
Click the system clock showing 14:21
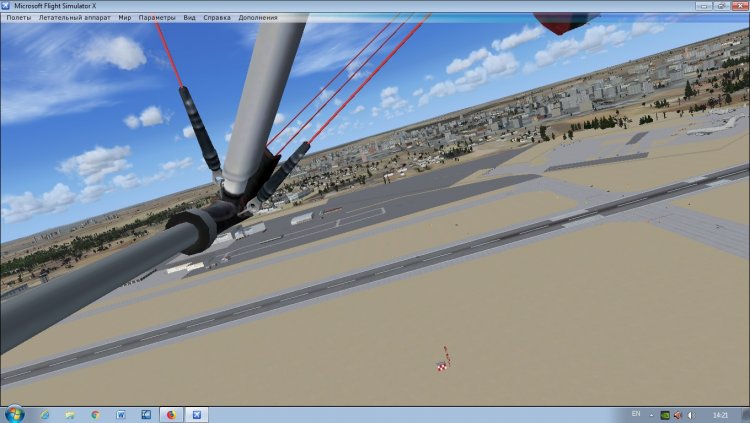720,414
